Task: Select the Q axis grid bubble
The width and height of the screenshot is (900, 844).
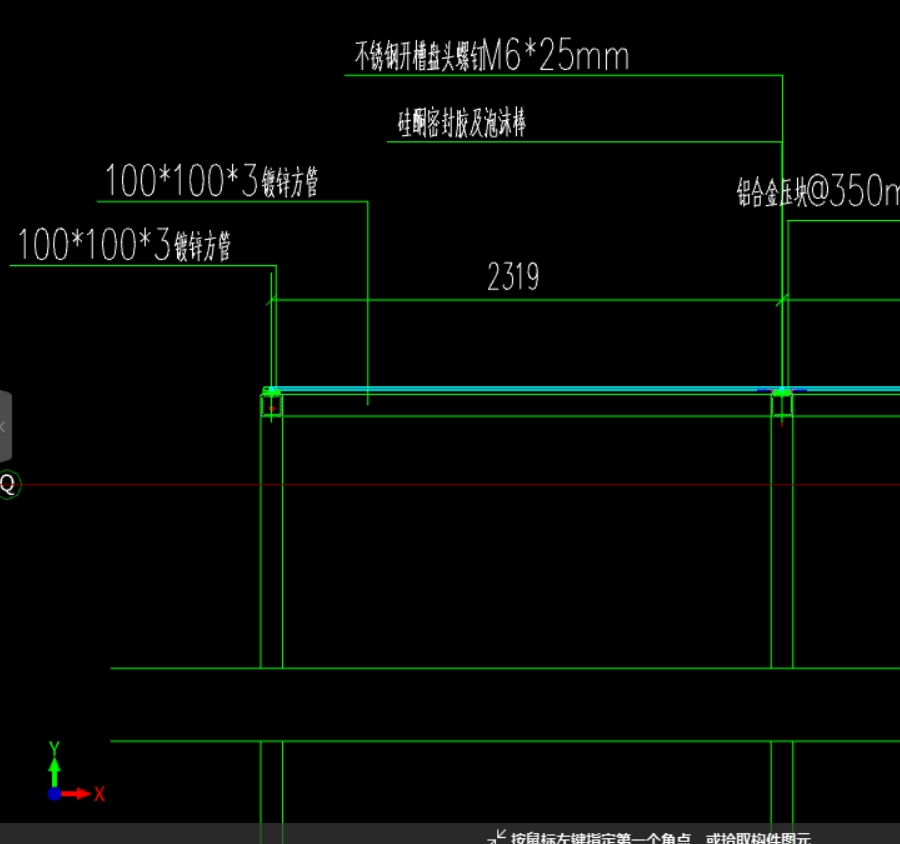Action: pyautogui.click(x=9, y=485)
